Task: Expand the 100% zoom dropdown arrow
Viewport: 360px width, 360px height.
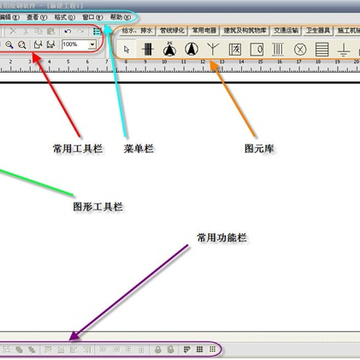Action: 92,44
